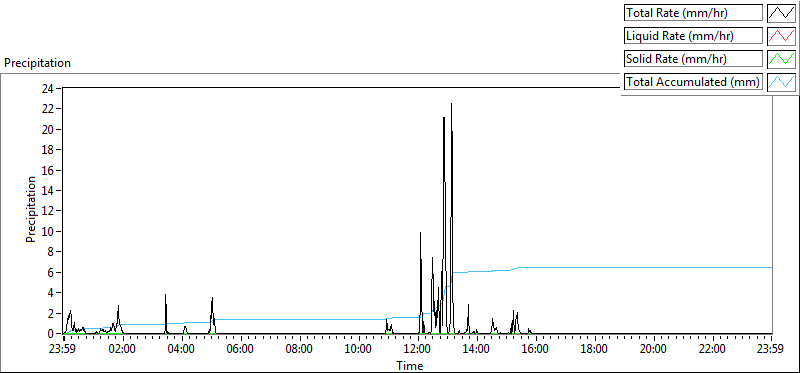Click the 06:00 time axis label
800x373 pixels.
(240, 350)
